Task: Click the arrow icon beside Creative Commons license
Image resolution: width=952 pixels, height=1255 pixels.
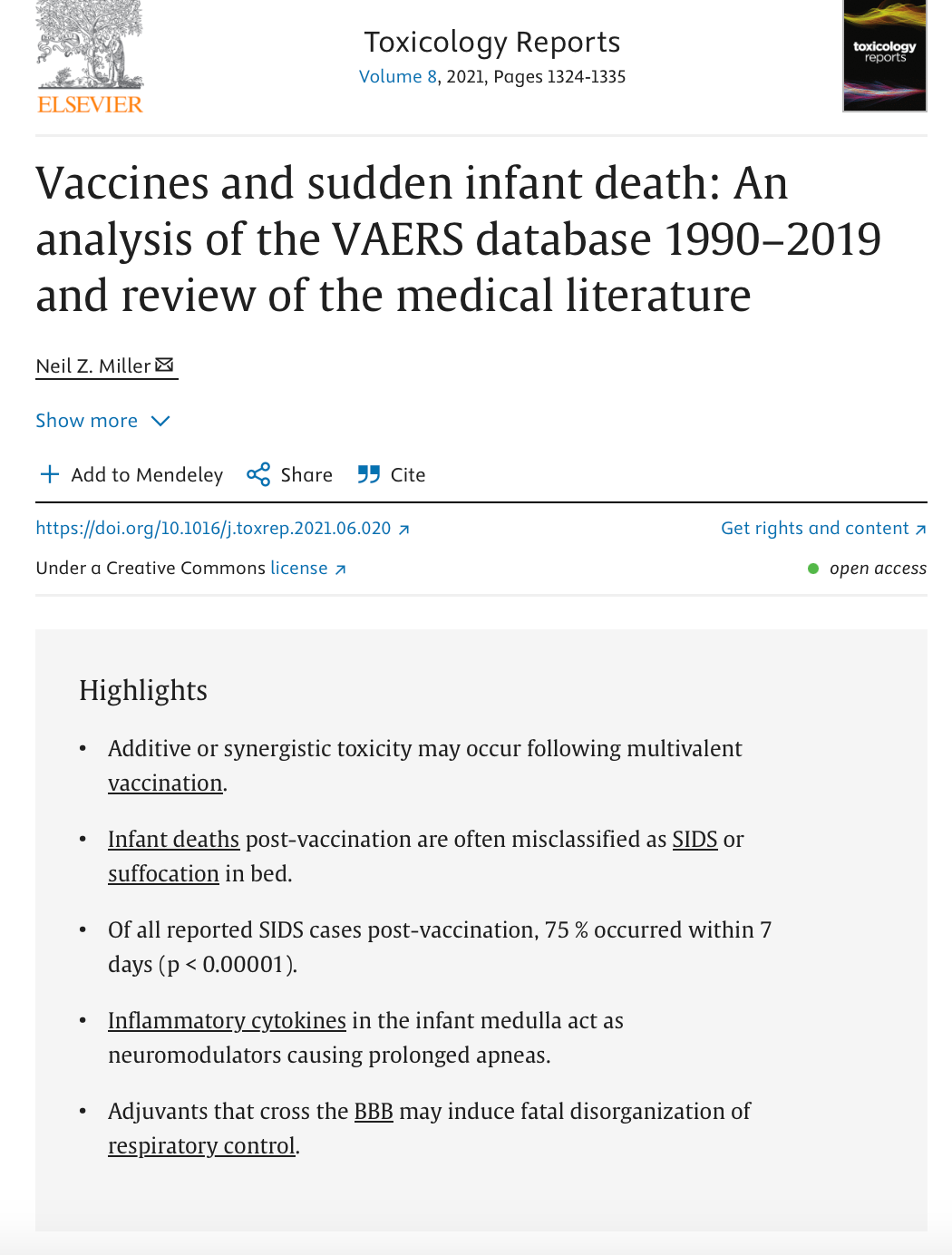Action: [340, 569]
